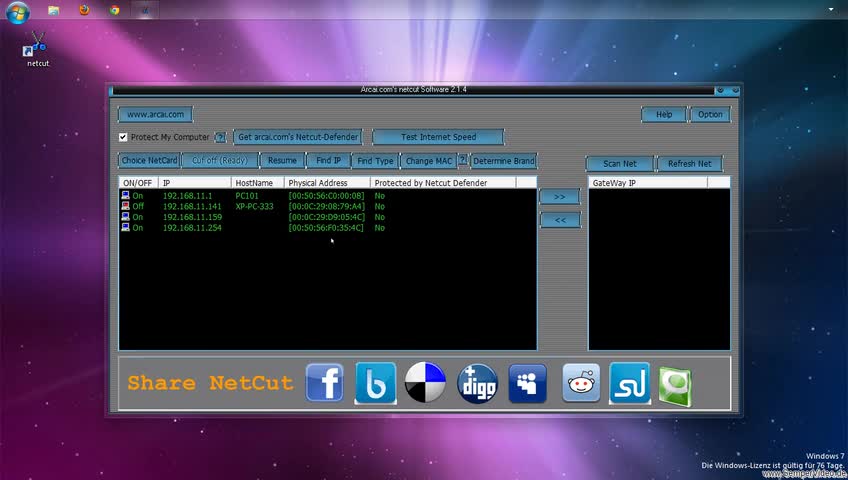Viewport: 848px width, 480px height.
Task: Open the Option button
Action: point(710,115)
